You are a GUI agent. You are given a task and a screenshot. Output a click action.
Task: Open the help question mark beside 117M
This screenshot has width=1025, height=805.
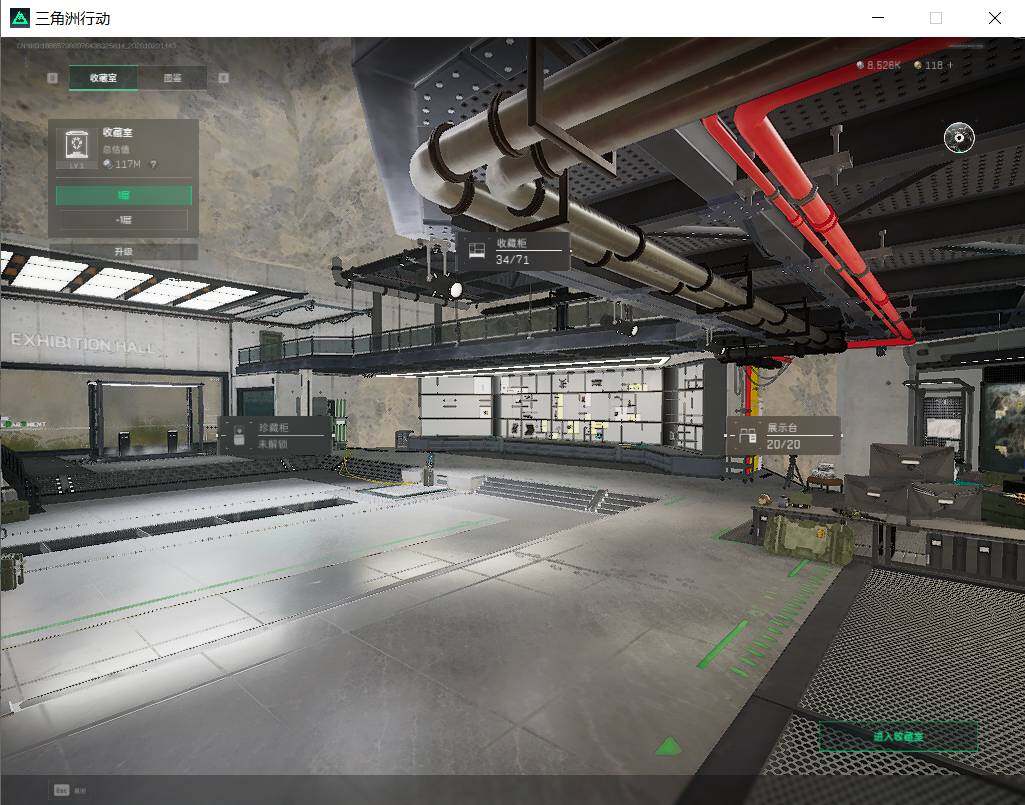(x=153, y=164)
